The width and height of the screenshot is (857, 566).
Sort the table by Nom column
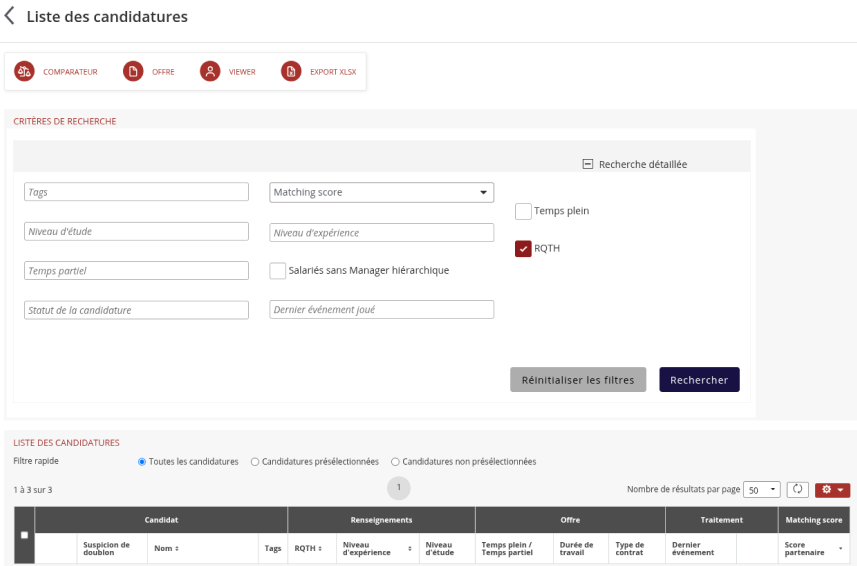click(165, 548)
